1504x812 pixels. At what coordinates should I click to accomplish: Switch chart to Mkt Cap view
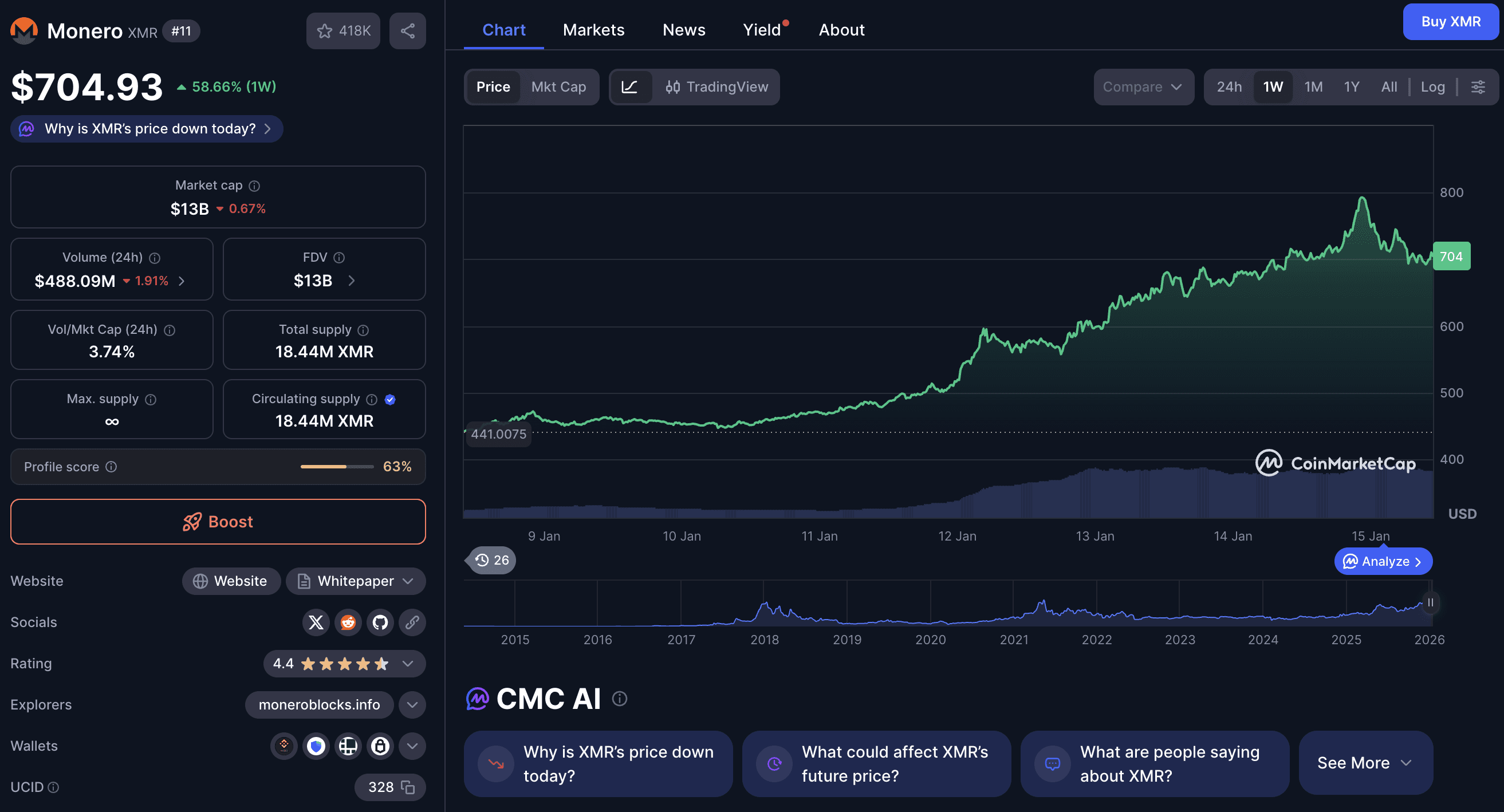pyautogui.click(x=559, y=86)
